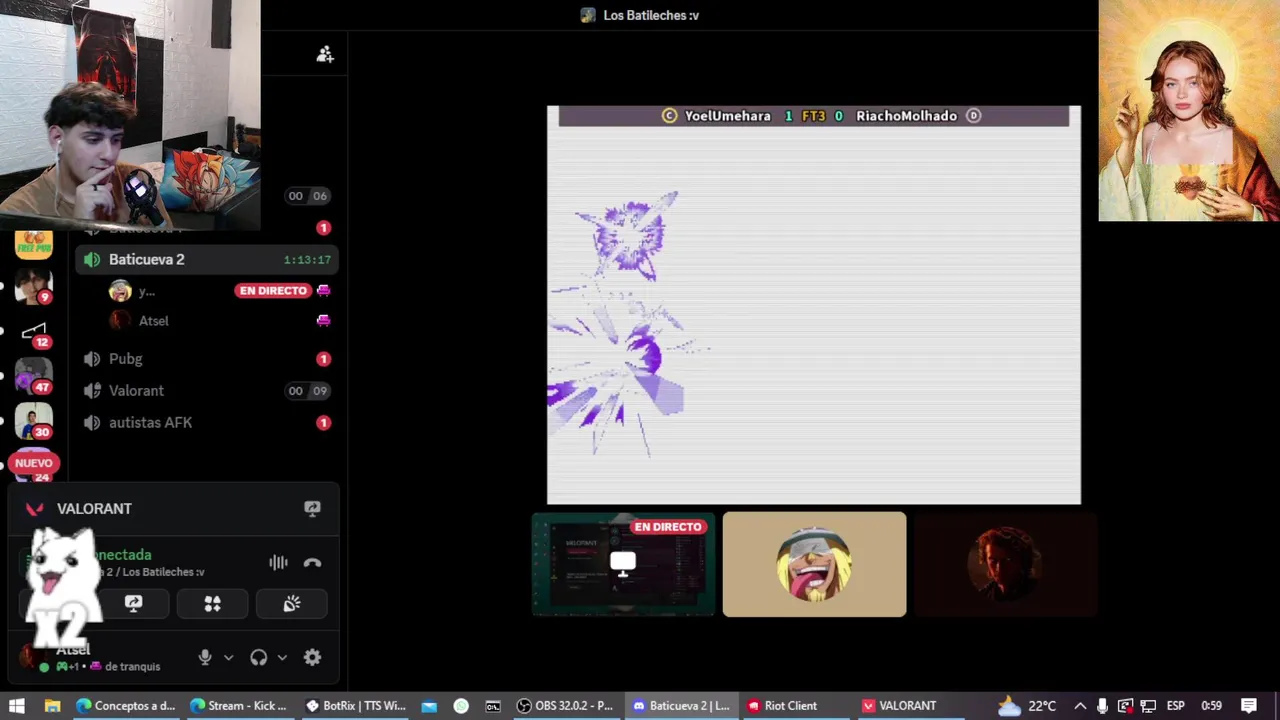
Task: Switch to Stream - Kick Edge window
Action: click(x=239, y=706)
